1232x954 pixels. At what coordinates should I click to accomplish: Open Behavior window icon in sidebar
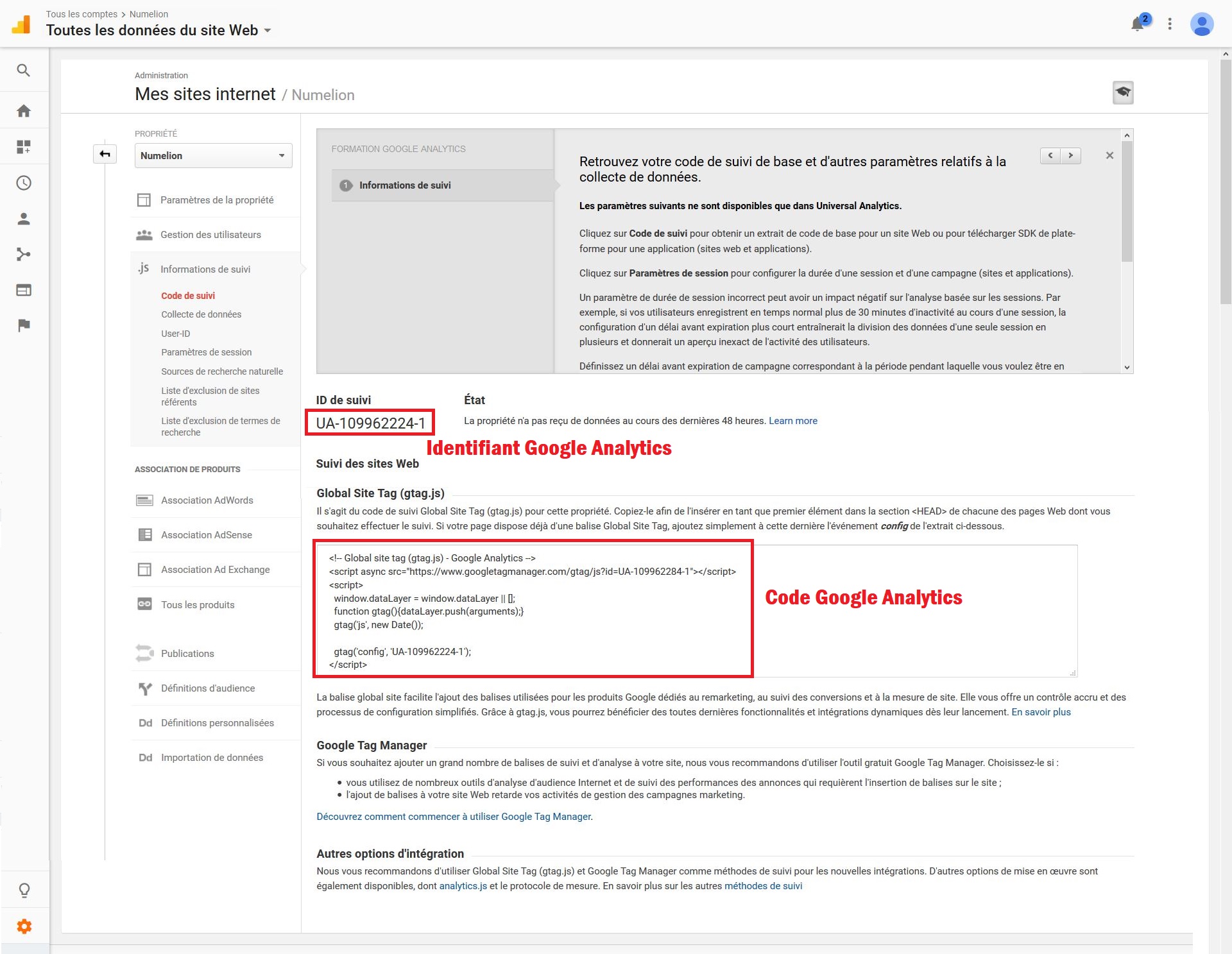(24, 290)
